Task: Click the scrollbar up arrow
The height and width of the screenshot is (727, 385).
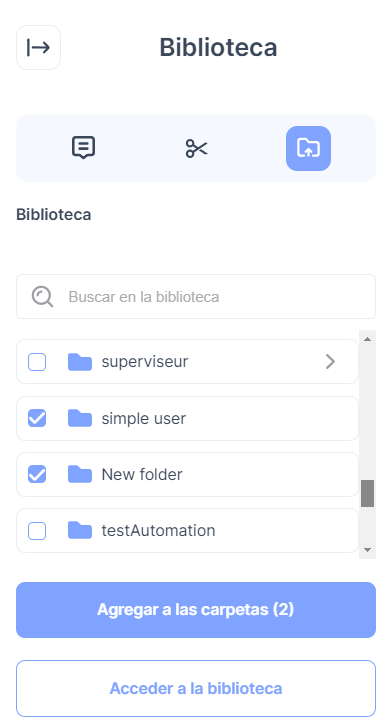Action: [x=367, y=339]
